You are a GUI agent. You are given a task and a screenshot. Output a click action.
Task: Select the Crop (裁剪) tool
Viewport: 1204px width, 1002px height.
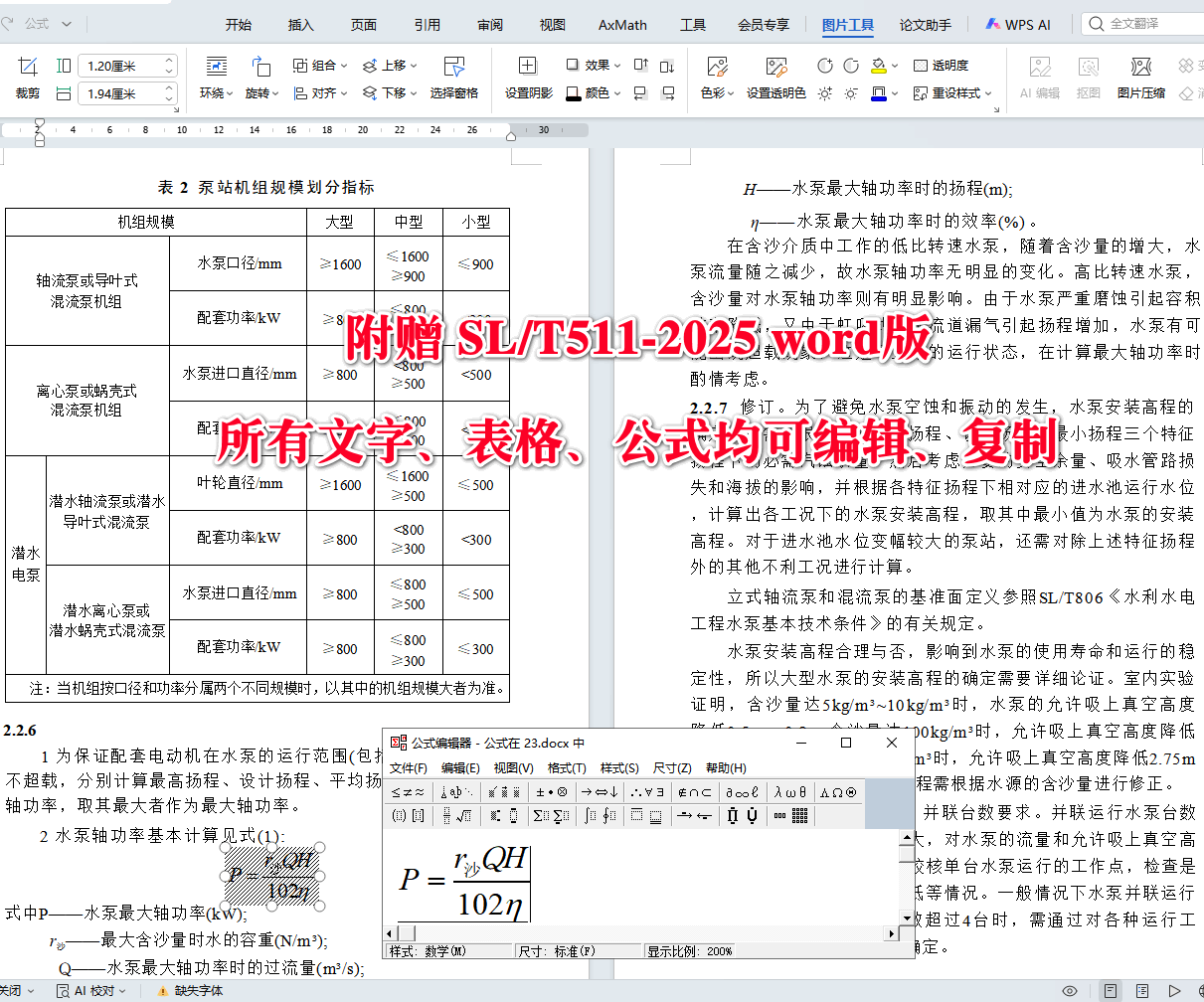click(28, 78)
